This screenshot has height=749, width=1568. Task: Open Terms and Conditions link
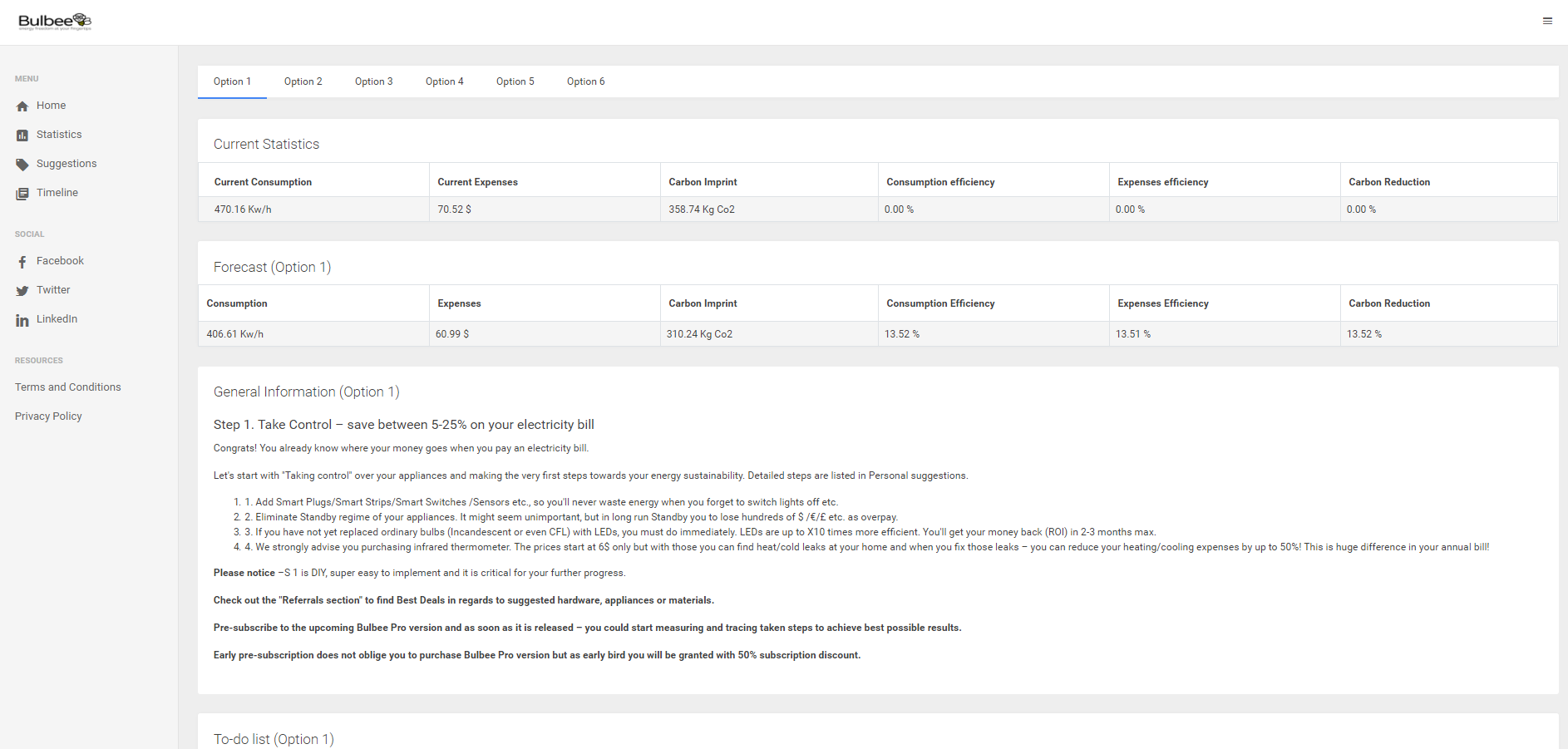click(68, 387)
